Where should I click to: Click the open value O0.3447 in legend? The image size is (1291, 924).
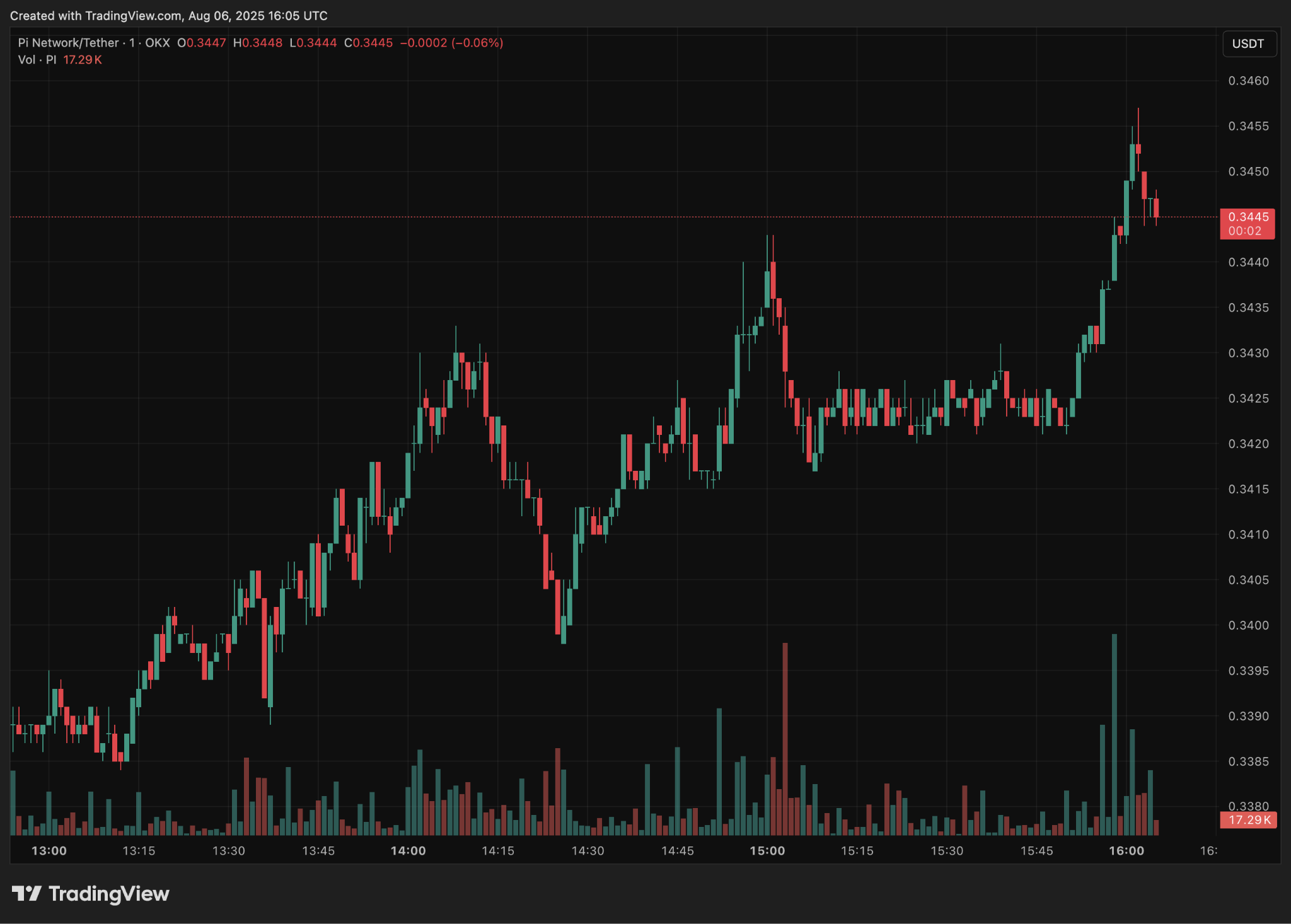click(x=202, y=43)
